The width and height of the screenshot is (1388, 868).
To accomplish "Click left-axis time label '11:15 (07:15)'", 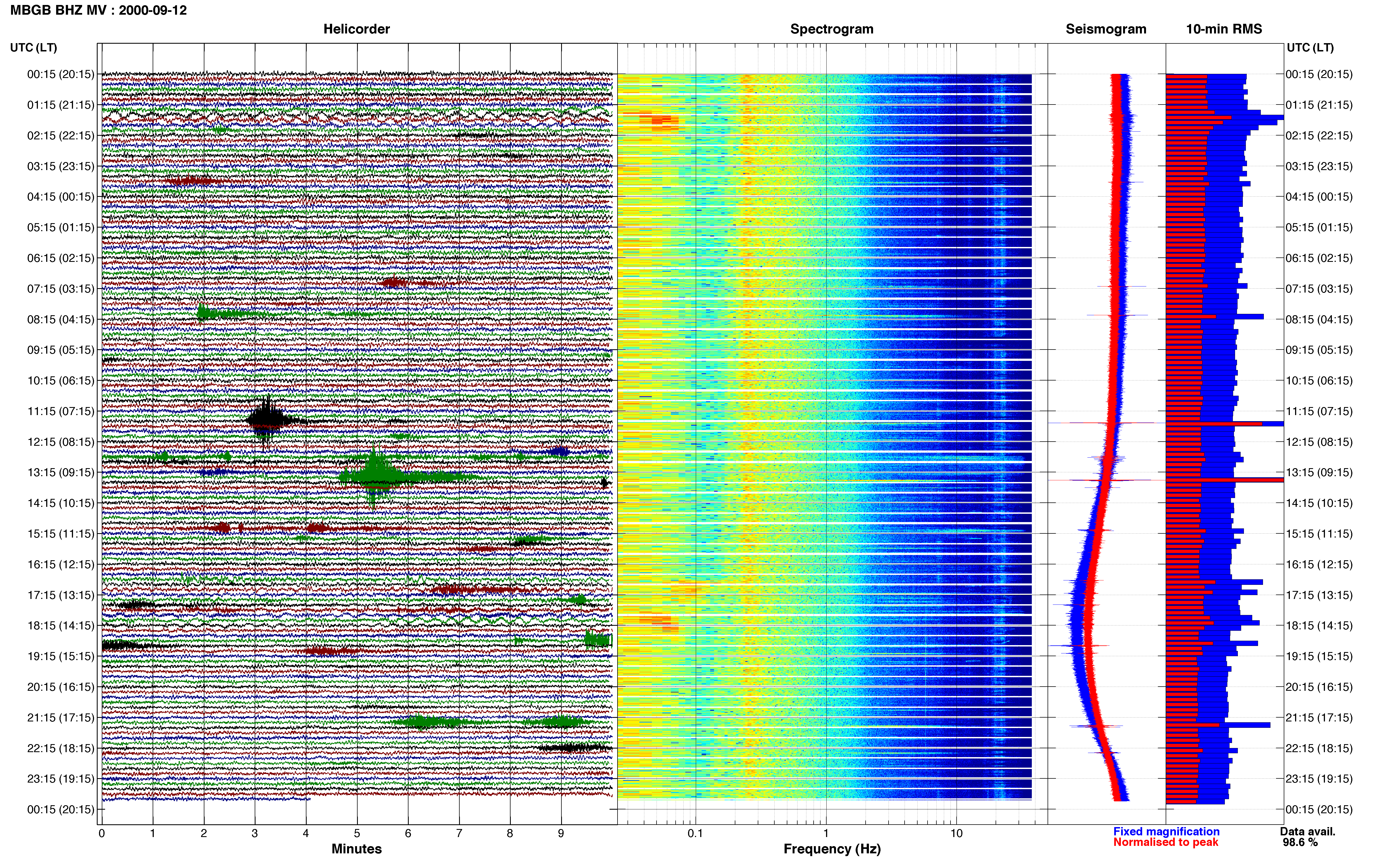I will coord(60,411).
